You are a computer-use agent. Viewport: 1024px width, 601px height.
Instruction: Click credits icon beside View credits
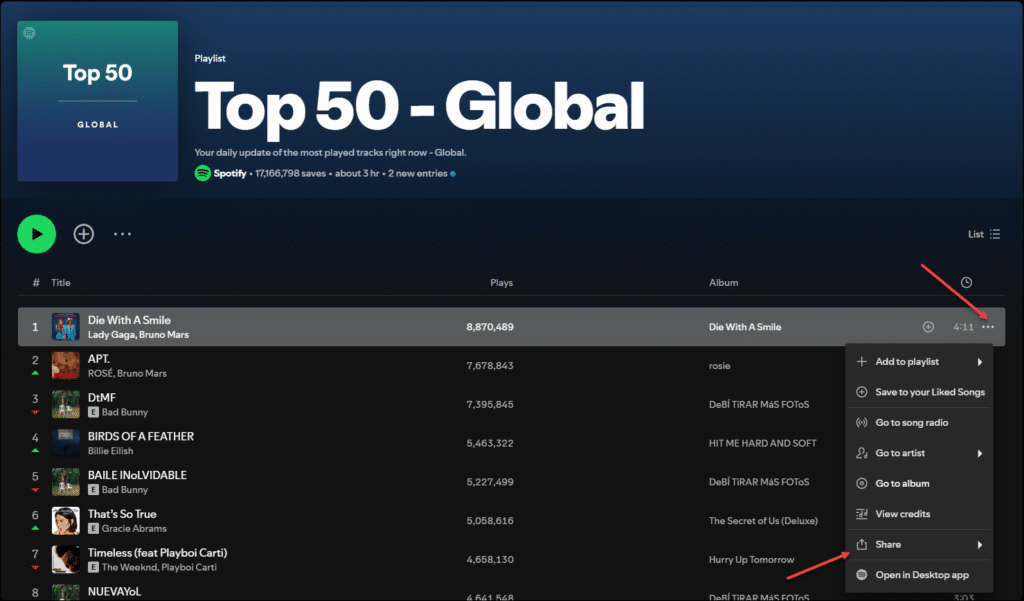pyautogui.click(x=862, y=514)
